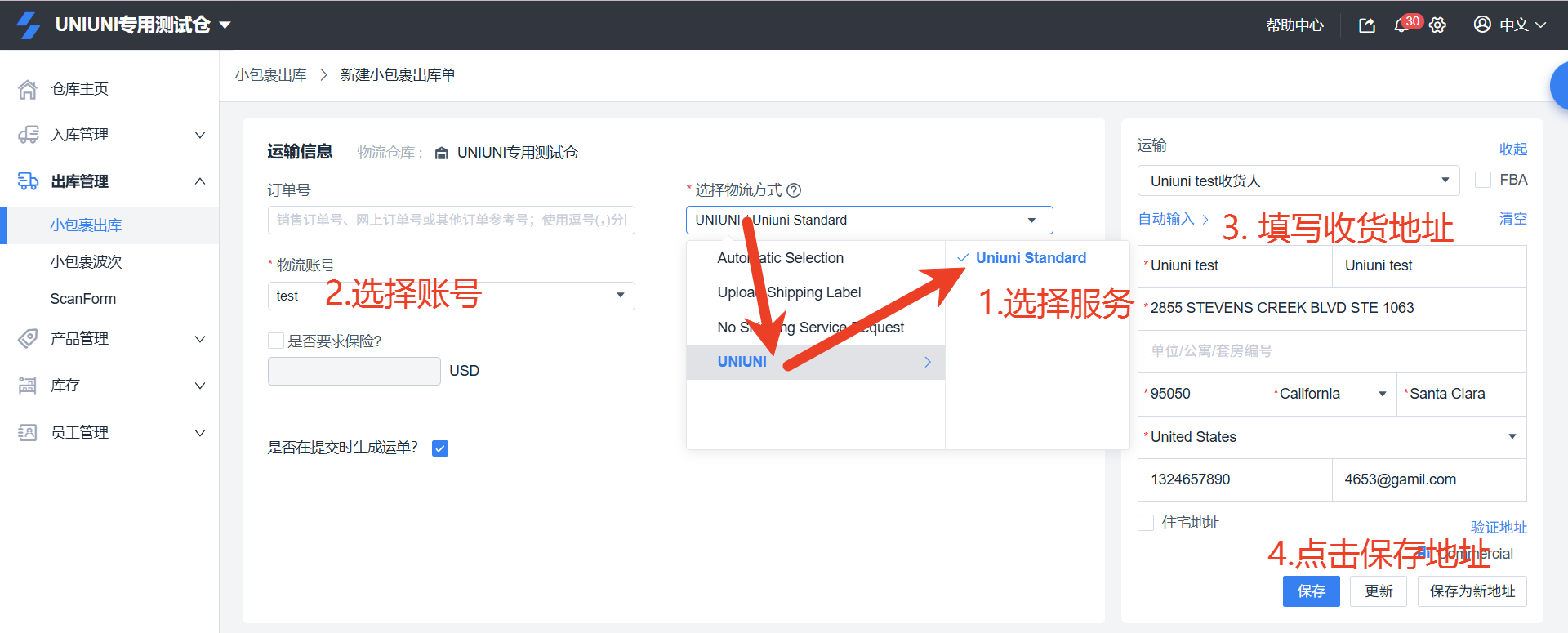1568x633 pixels.
Task: Collapse the 出库管理 section chevron
Action: 200,181
